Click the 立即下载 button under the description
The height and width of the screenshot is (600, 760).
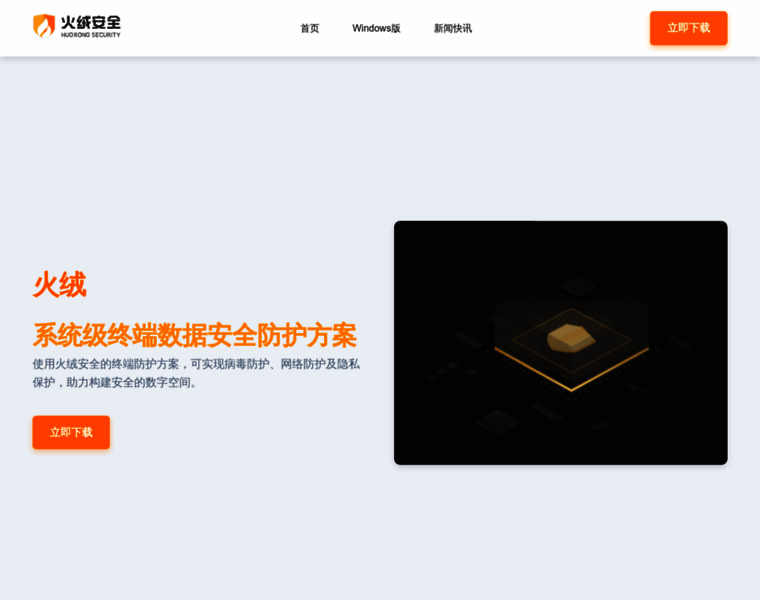(x=71, y=432)
